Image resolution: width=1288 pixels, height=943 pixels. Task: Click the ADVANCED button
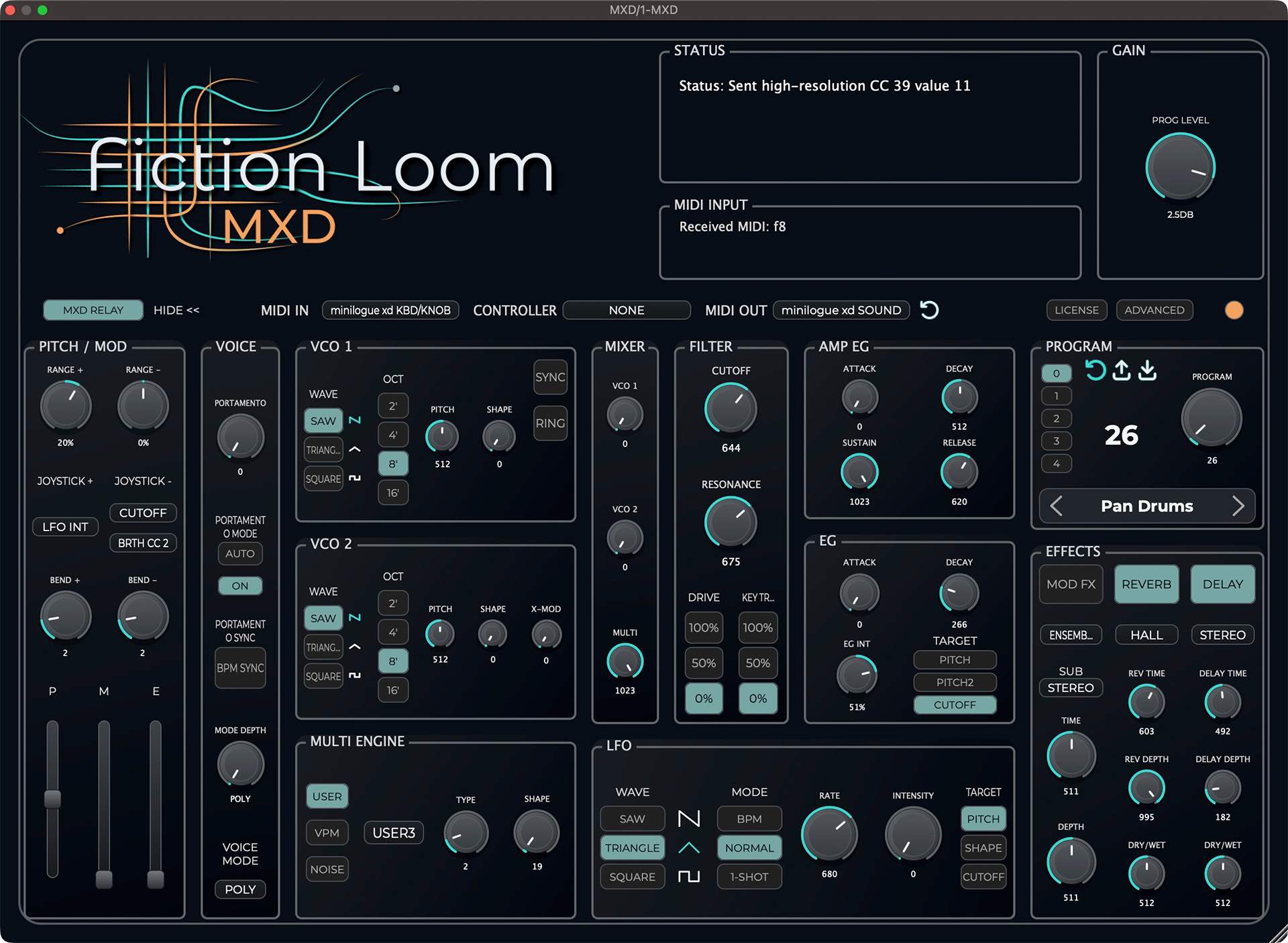click(x=1155, y=310)
